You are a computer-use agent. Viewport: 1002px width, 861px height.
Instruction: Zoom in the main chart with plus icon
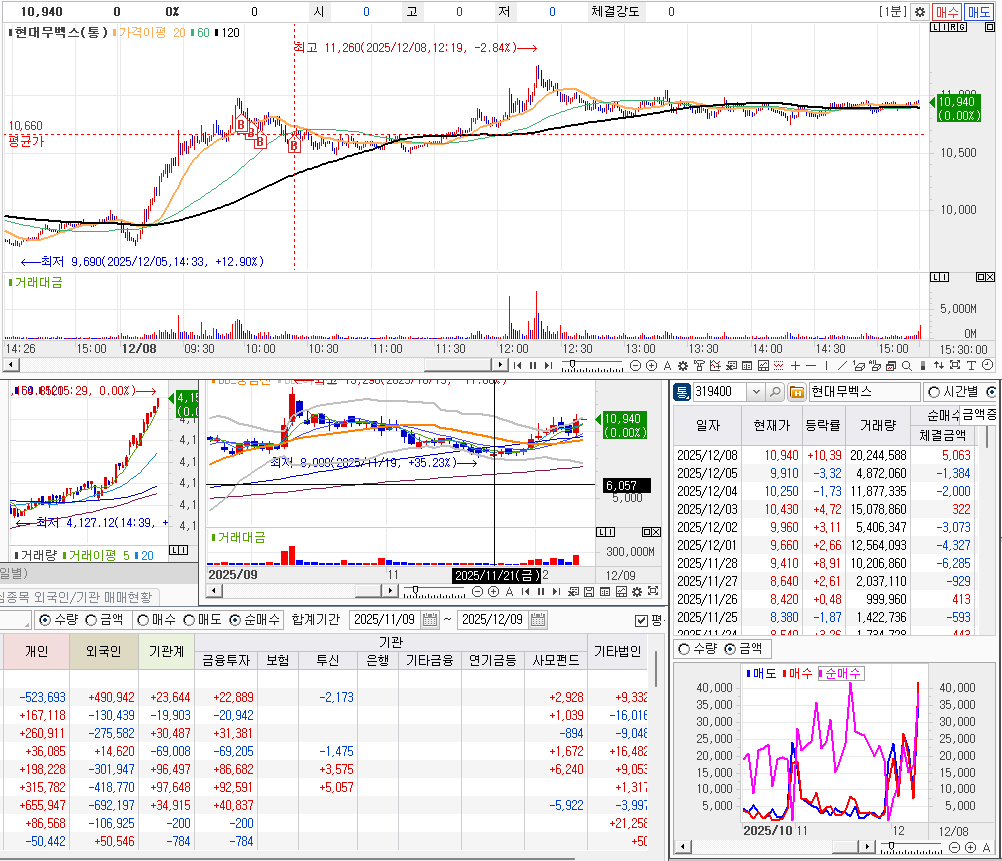tap(651, 366)
